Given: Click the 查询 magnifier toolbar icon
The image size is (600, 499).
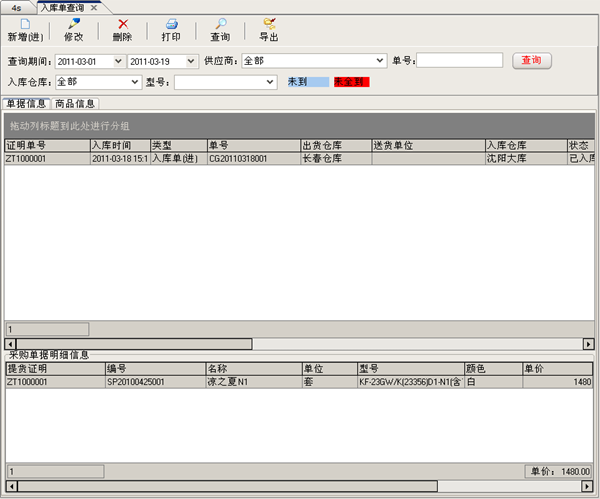Looking at the screenshot, I should coord(220,24).
